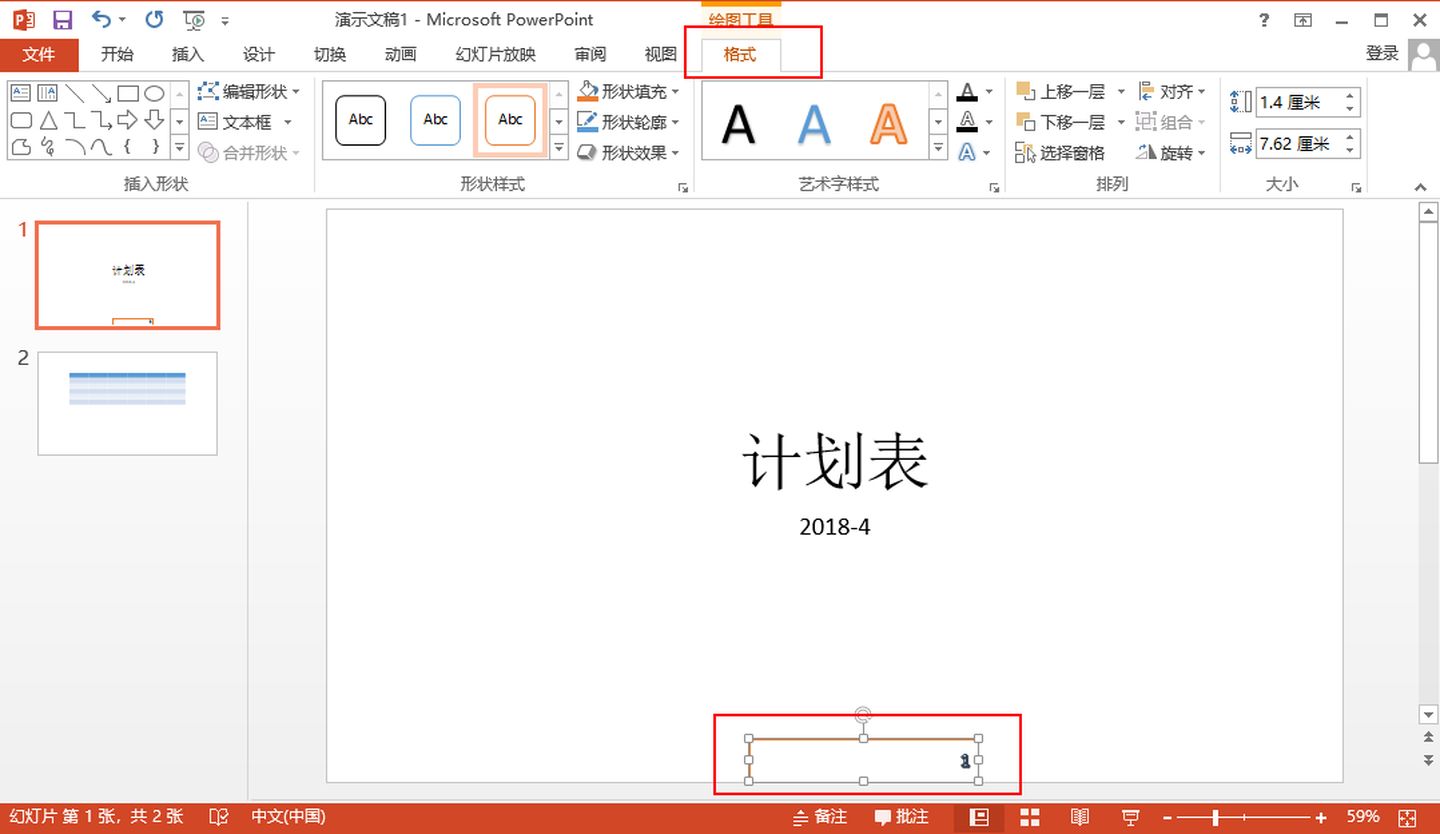Toggle the Notes (备注) pane
The width and height of the screenshot is (1440, 834).
[820, 817]
